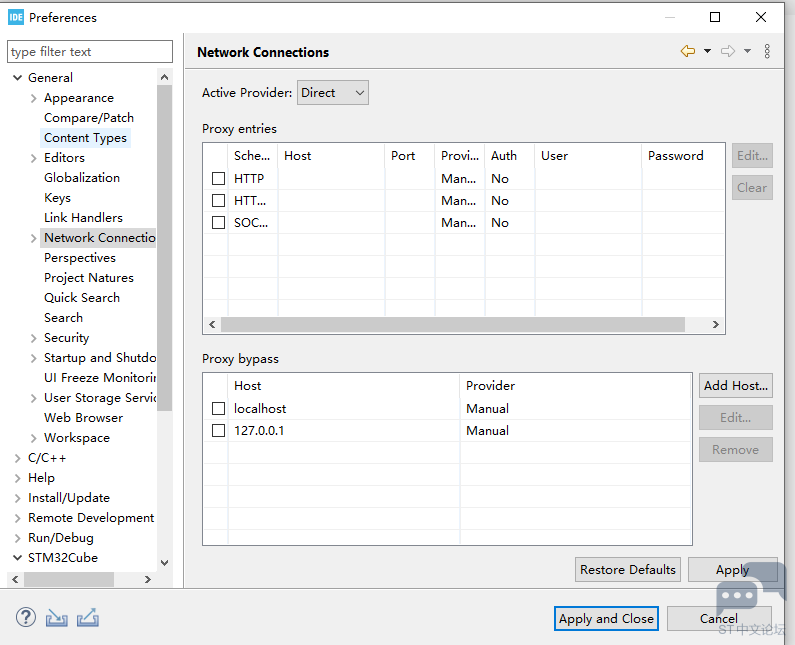Expand the Install/Update tree node
Image resolution: width=795 pixels, height=645 pixels.
17,498
